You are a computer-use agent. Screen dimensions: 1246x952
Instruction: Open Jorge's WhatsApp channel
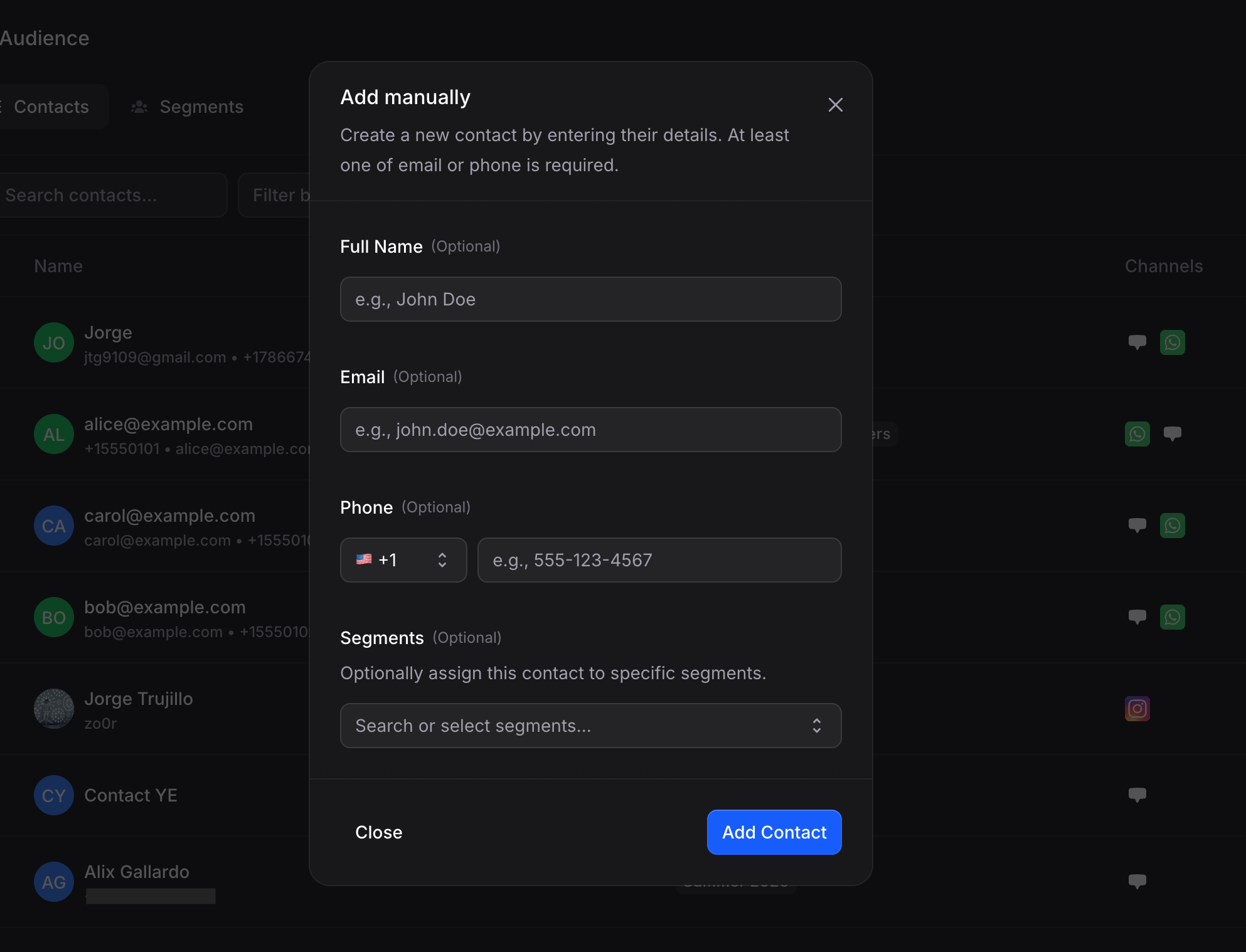[1173, 342]
